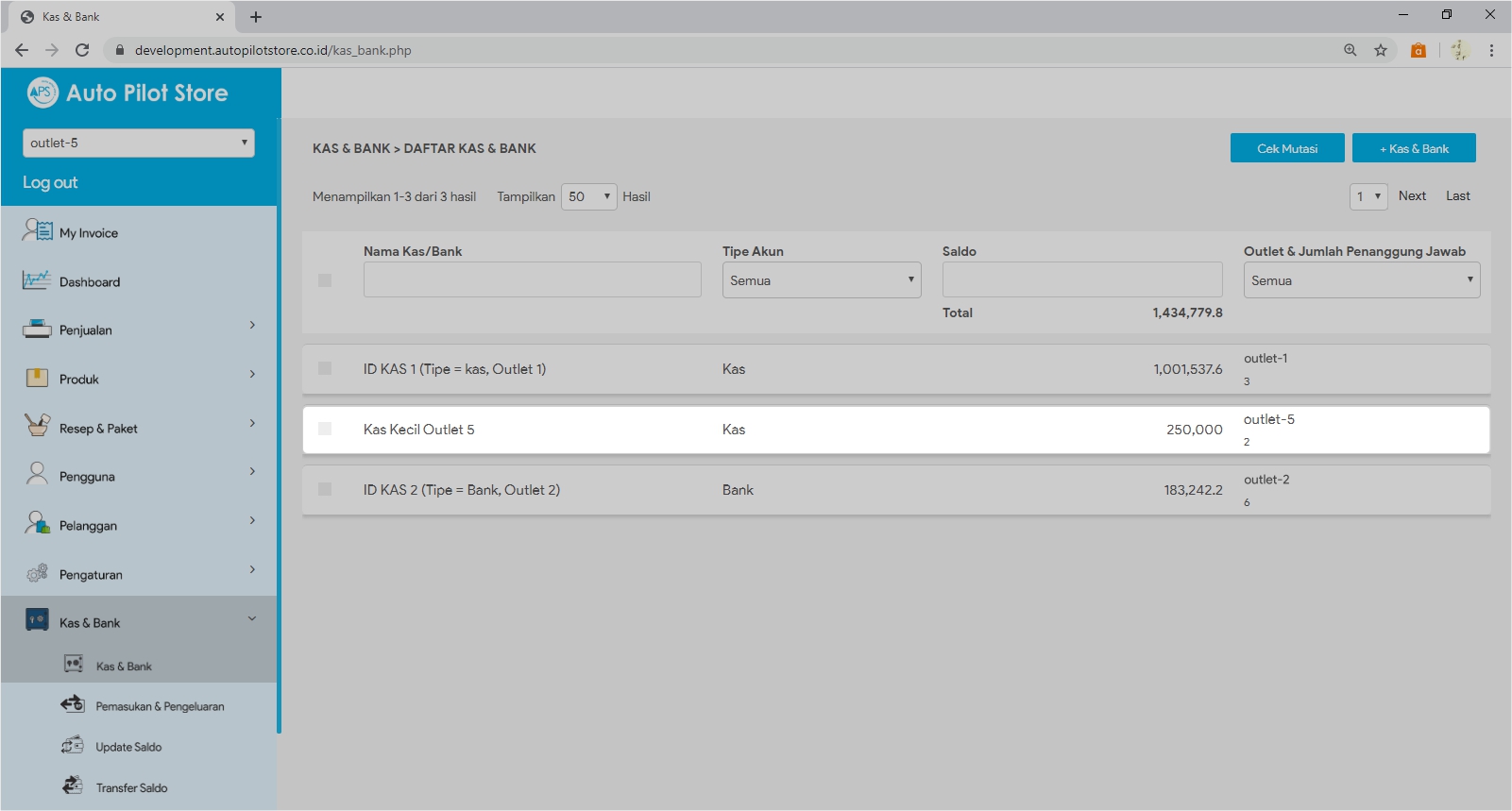Click the Pemasukan & Pengeluaran icon

[73, 704]
